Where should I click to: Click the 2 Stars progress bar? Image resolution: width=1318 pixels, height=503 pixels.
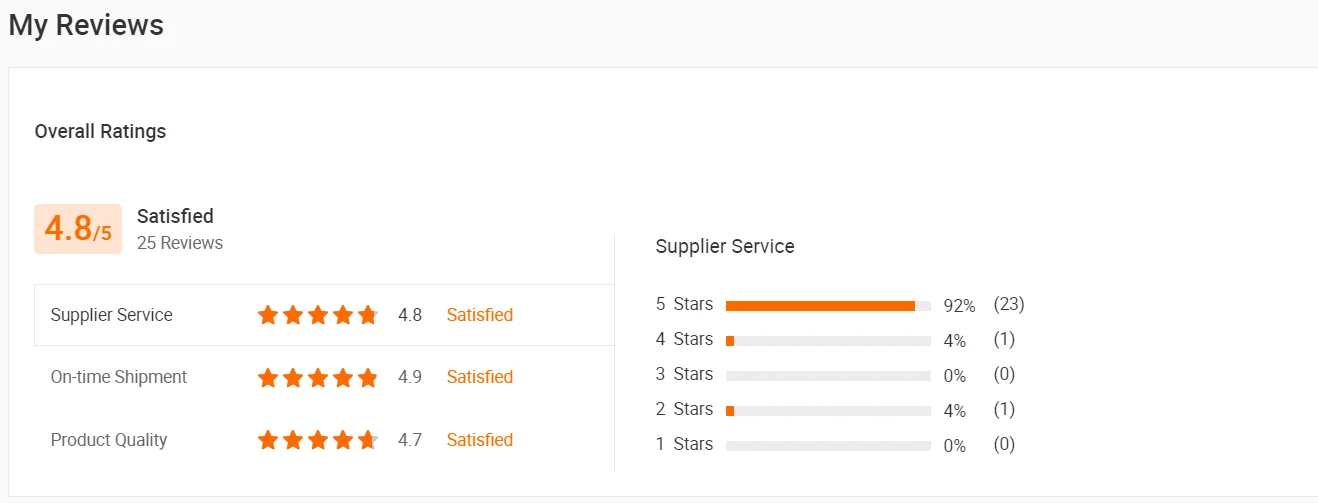pyautogui.click(x=828, y=410)
